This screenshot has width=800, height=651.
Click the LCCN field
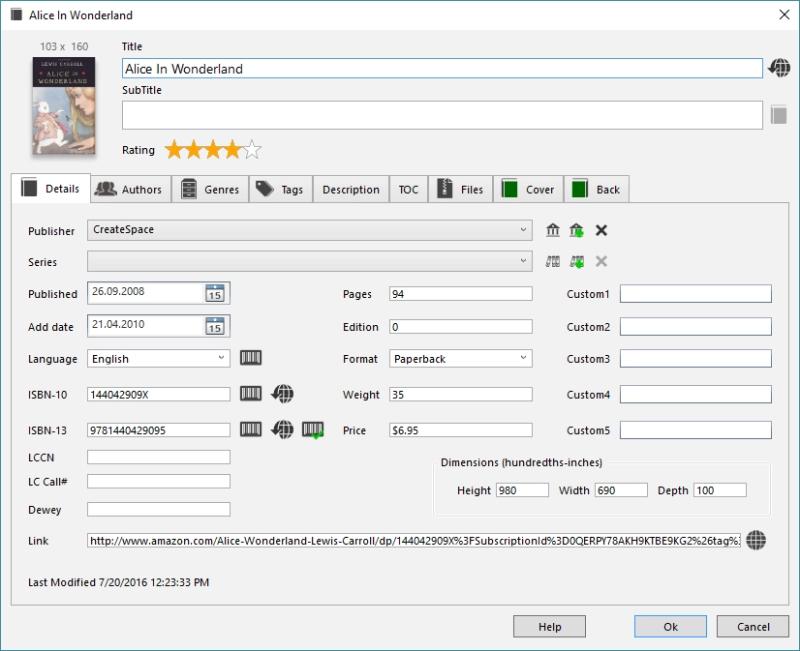pos(159,457)
